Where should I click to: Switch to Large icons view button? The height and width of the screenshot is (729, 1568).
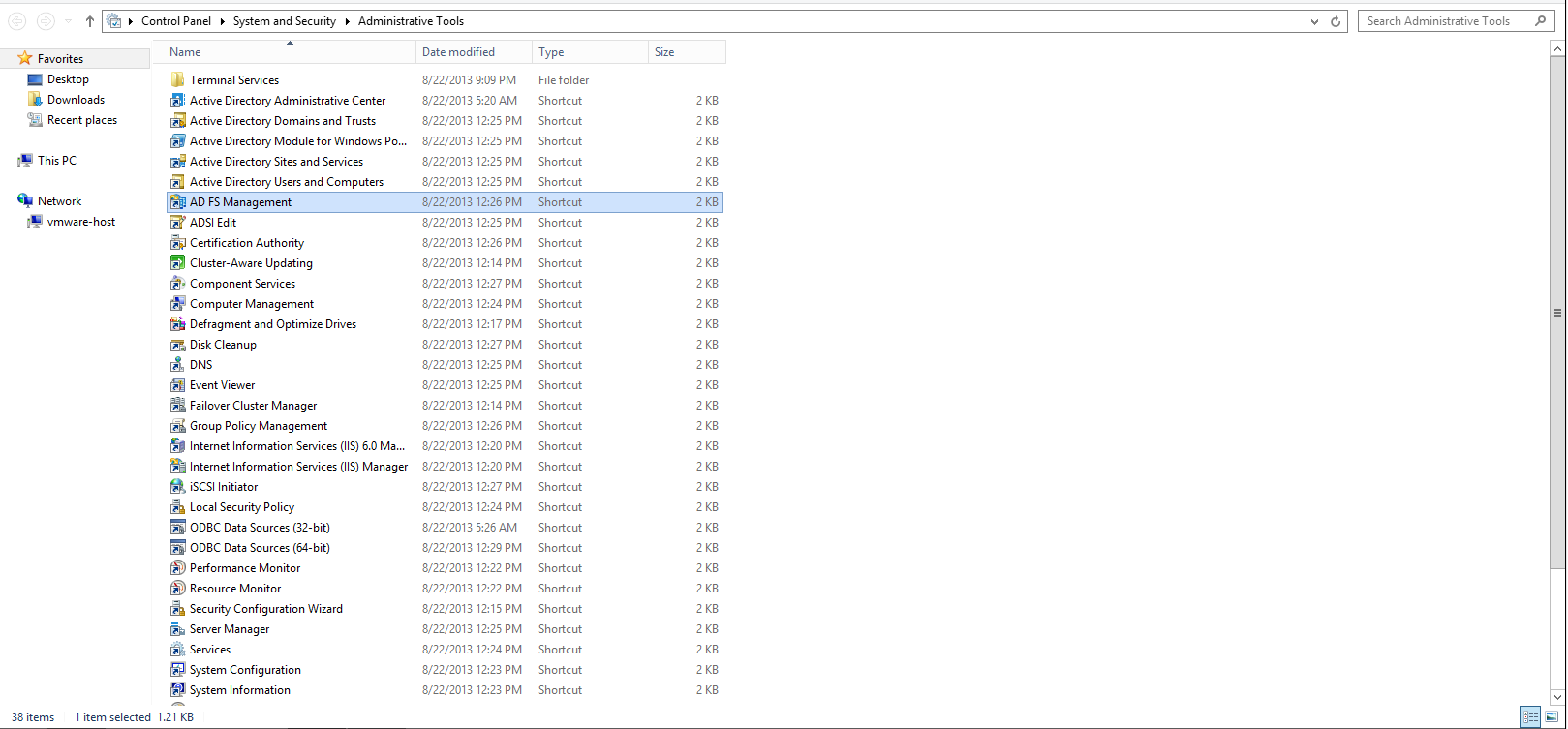[x=1551, y=717]
